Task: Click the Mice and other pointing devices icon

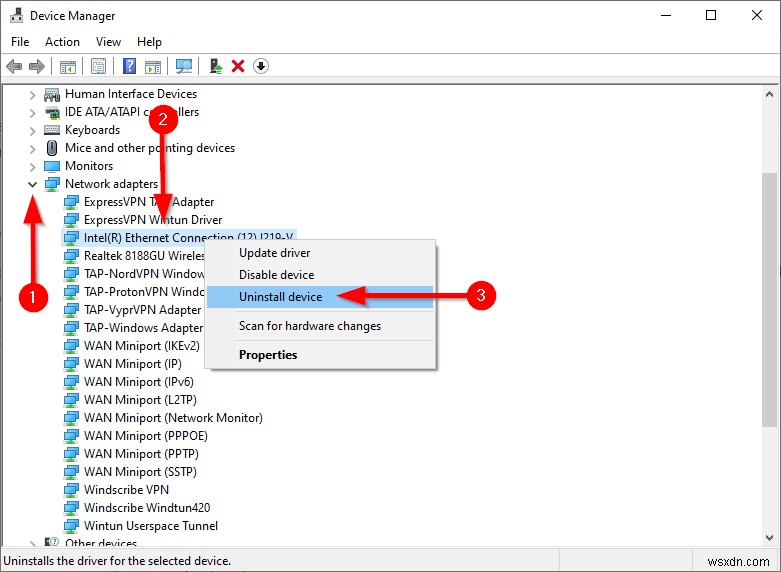Action: tap(52, 148)
